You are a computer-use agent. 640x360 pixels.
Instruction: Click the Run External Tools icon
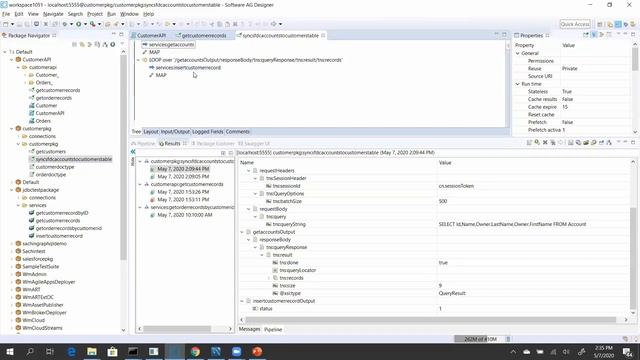click(x=93, y=24)
